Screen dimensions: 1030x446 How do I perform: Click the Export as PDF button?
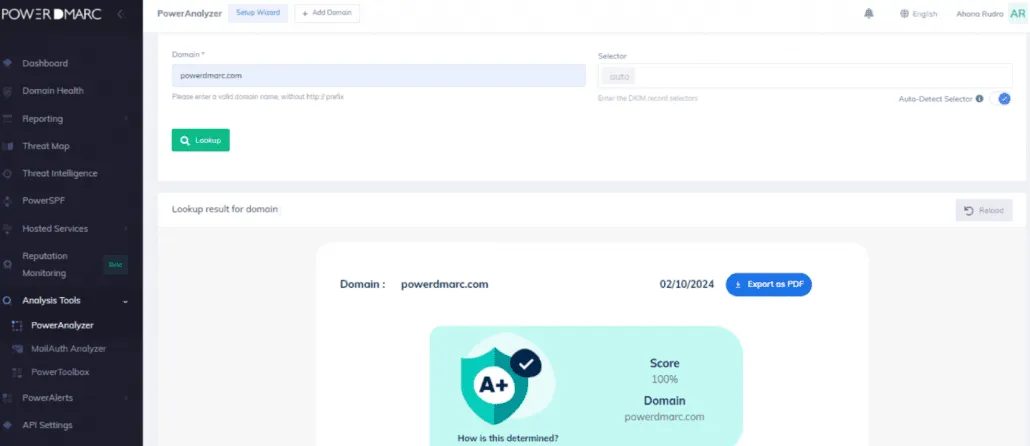point(769,284)
